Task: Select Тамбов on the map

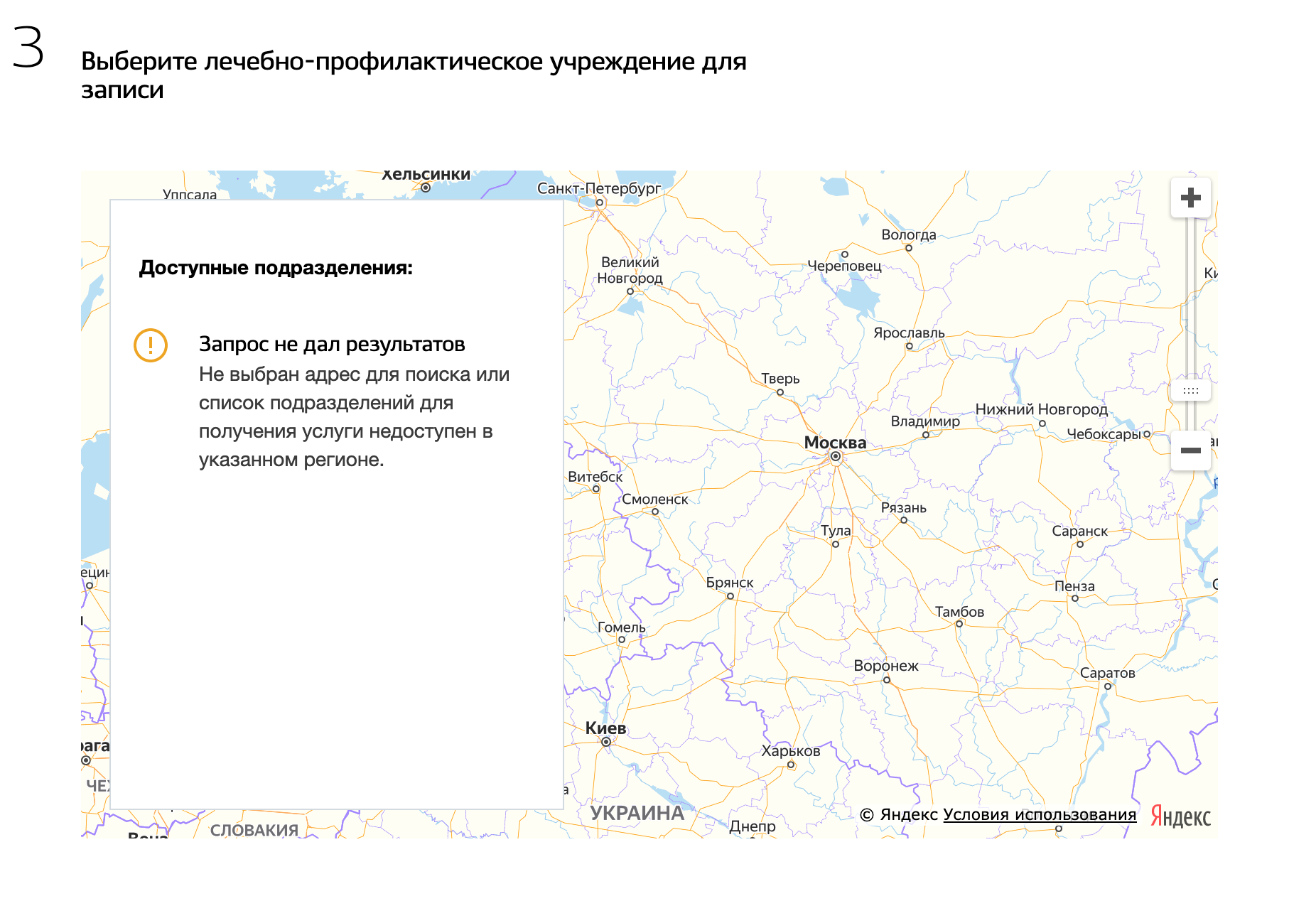Action: pos(959,612)
